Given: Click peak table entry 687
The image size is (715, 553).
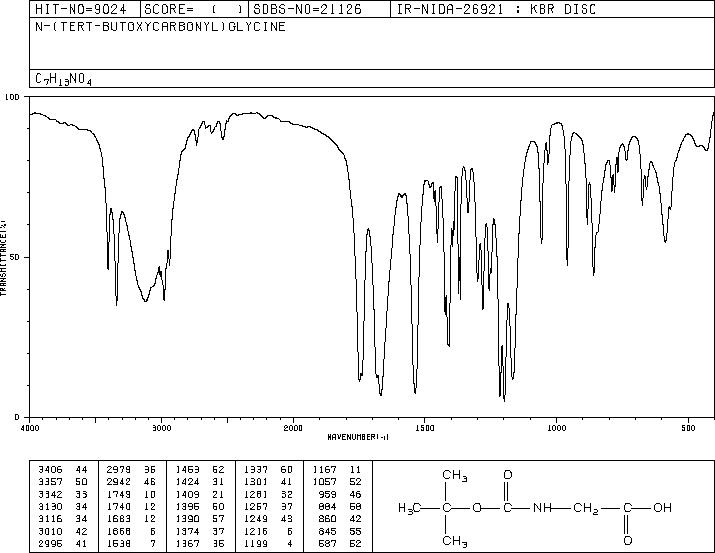Looking at the screenshot, I should (x=327, y=543).
